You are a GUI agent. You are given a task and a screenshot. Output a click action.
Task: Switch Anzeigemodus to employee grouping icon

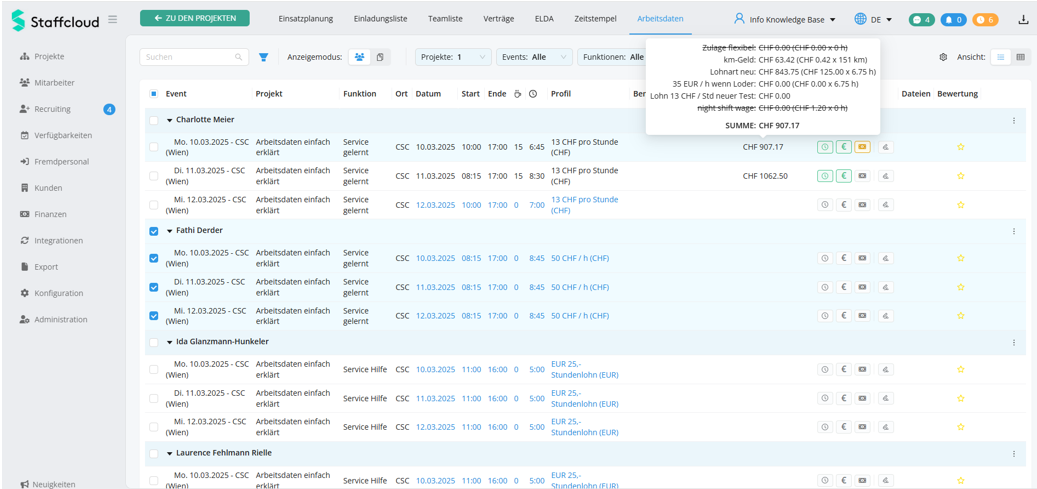(x=359, y=57)
